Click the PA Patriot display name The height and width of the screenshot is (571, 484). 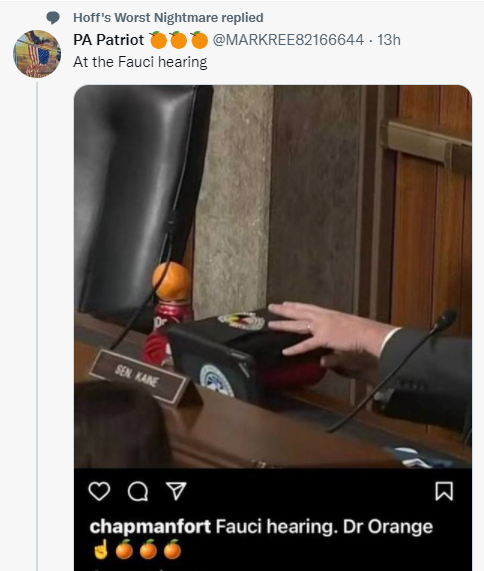pyautogui.click(x=109, y=40)
